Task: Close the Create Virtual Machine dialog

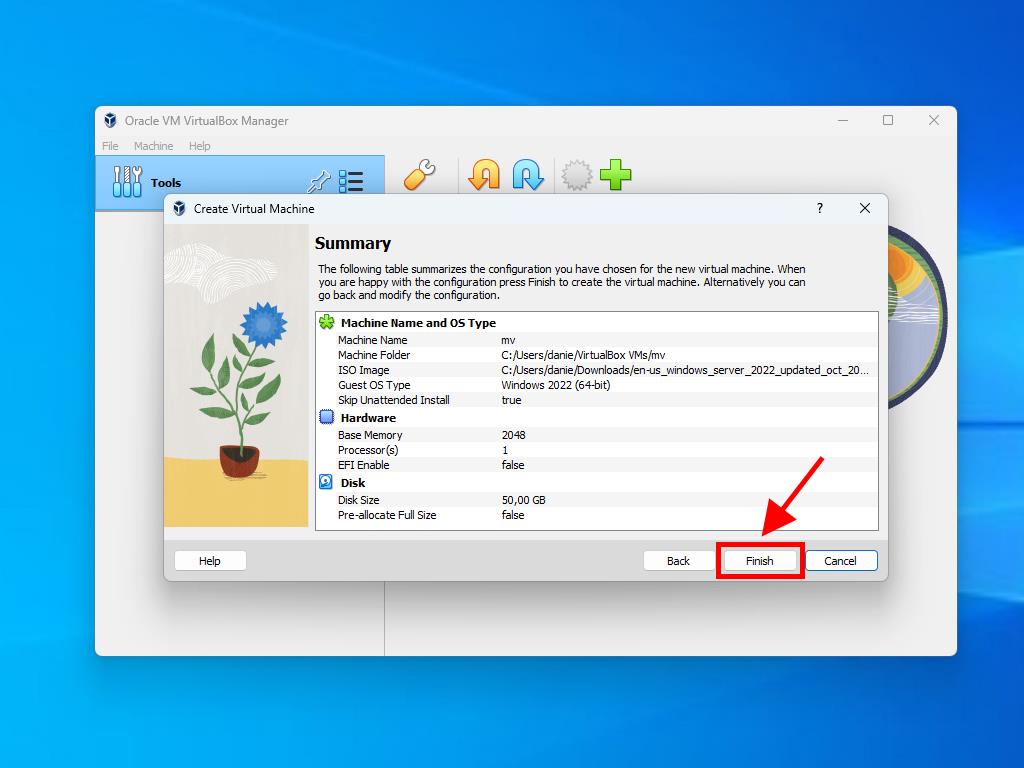Action: click(x=865, y=208)
